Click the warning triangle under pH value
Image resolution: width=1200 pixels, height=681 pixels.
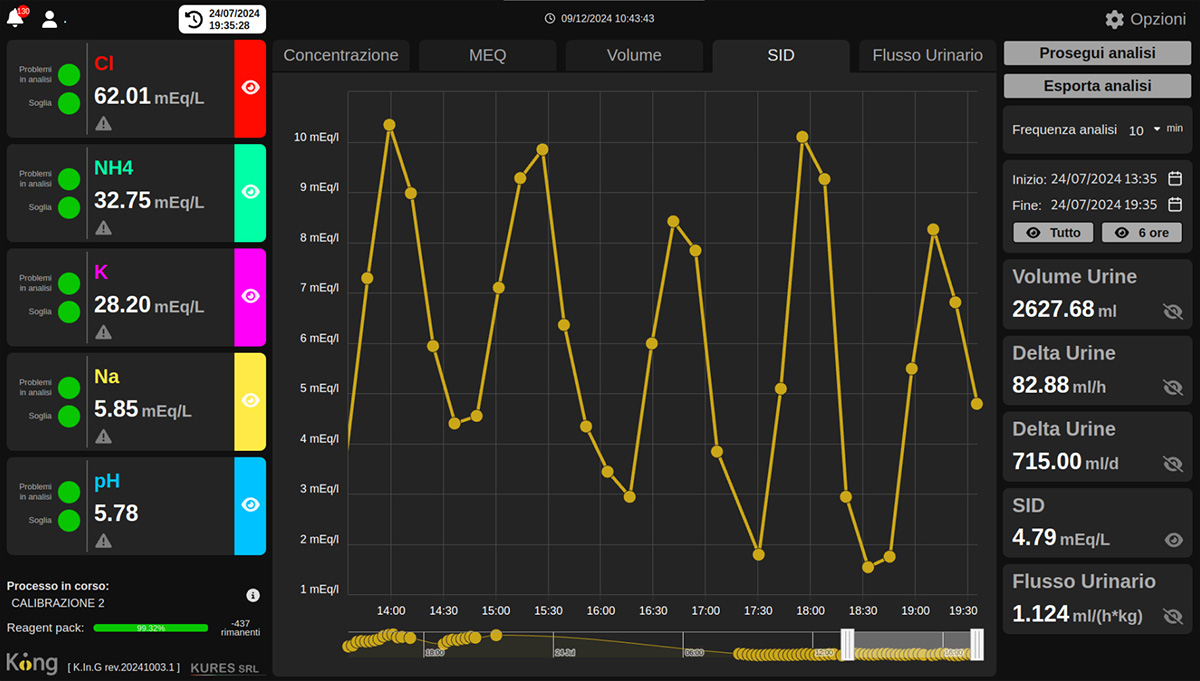pos(104,541)
